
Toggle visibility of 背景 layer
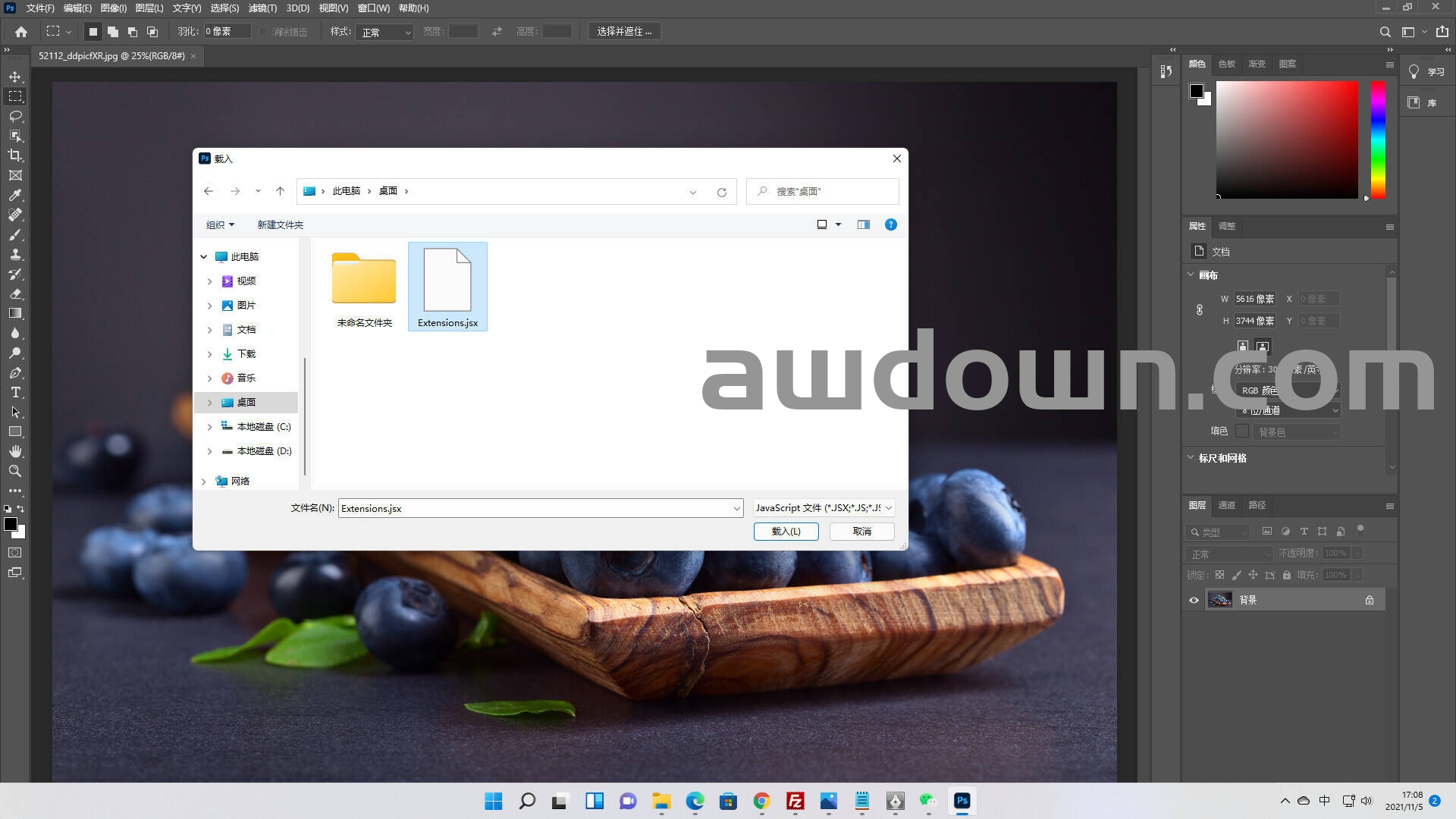[1194, 600]
